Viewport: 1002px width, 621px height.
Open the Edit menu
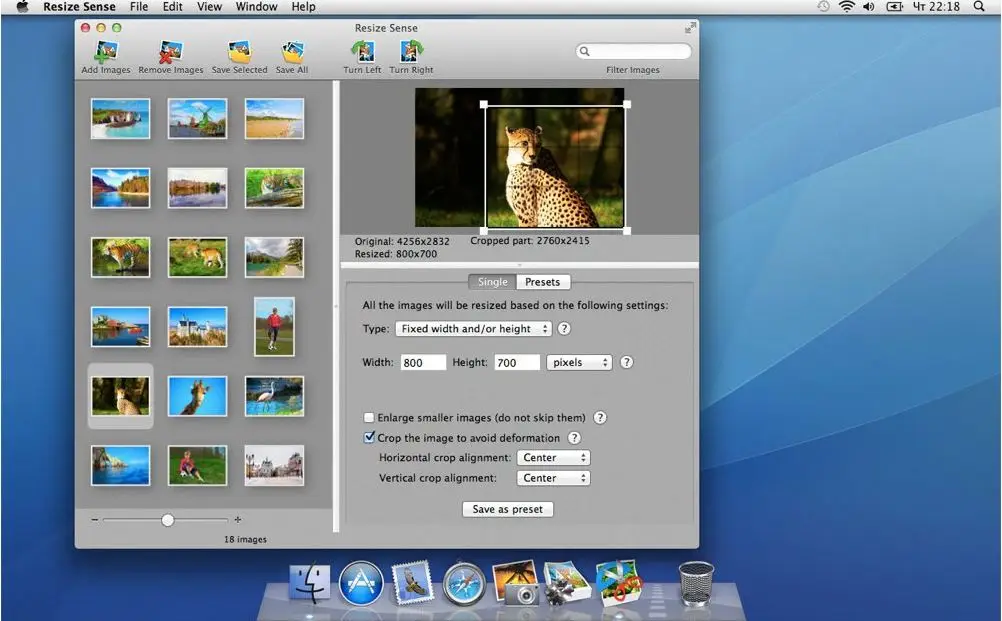point(173,6)
